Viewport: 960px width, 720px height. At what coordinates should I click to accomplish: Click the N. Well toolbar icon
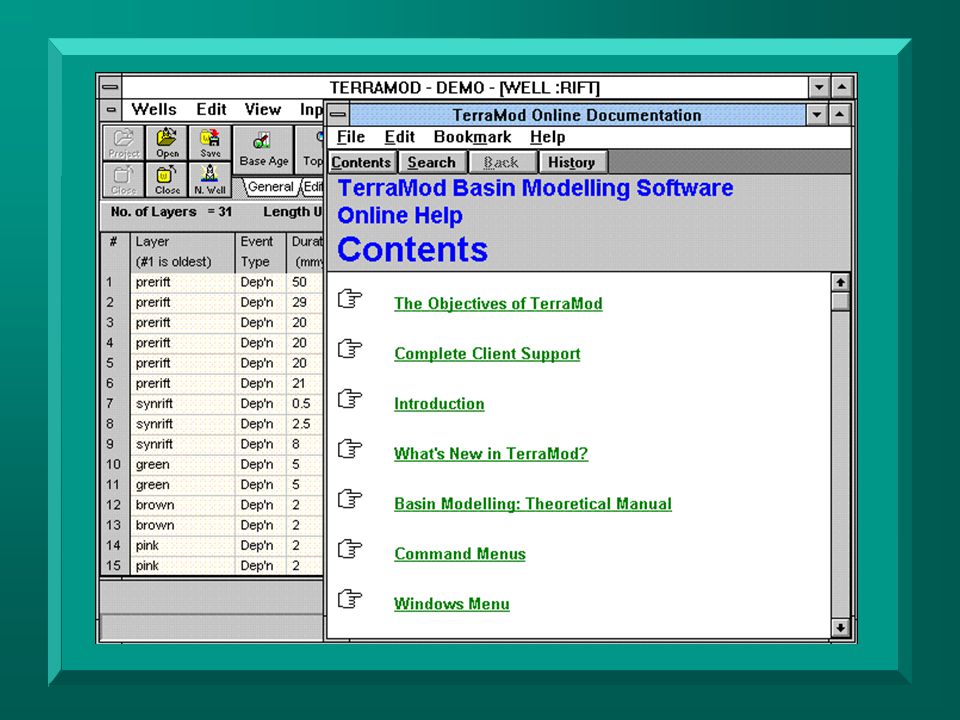point(210,179)
